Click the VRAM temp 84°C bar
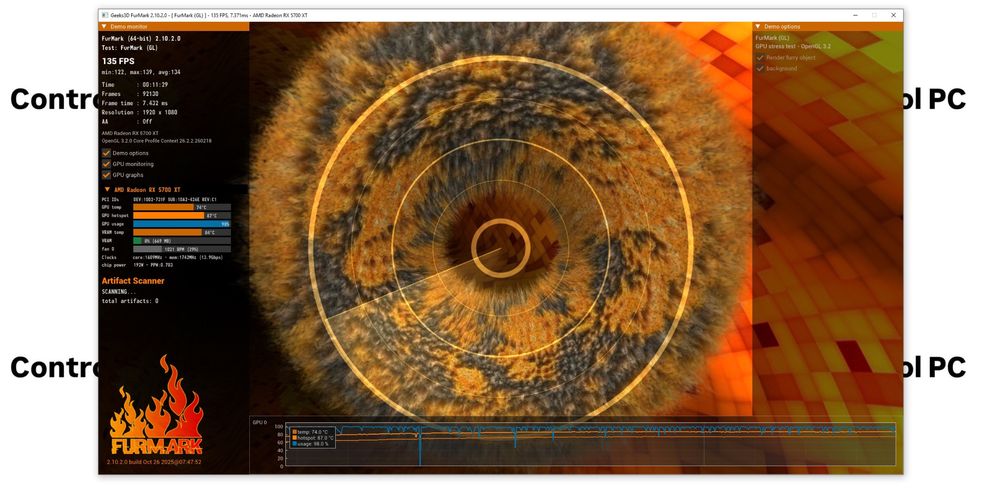The width and height of the screenshot is (1000, 488). point(182,232)
